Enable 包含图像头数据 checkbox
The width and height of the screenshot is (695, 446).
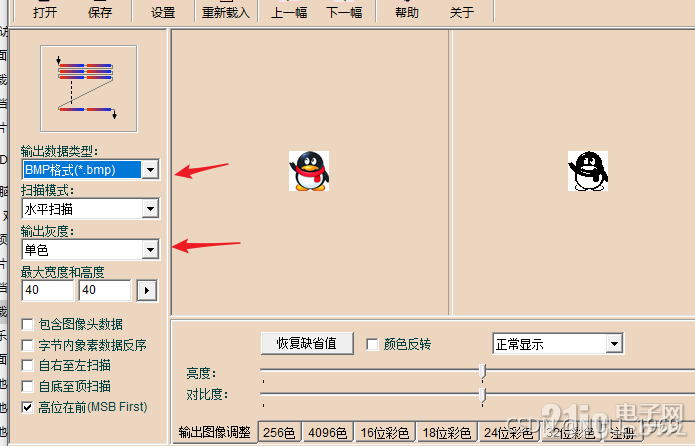coord(27,325)
